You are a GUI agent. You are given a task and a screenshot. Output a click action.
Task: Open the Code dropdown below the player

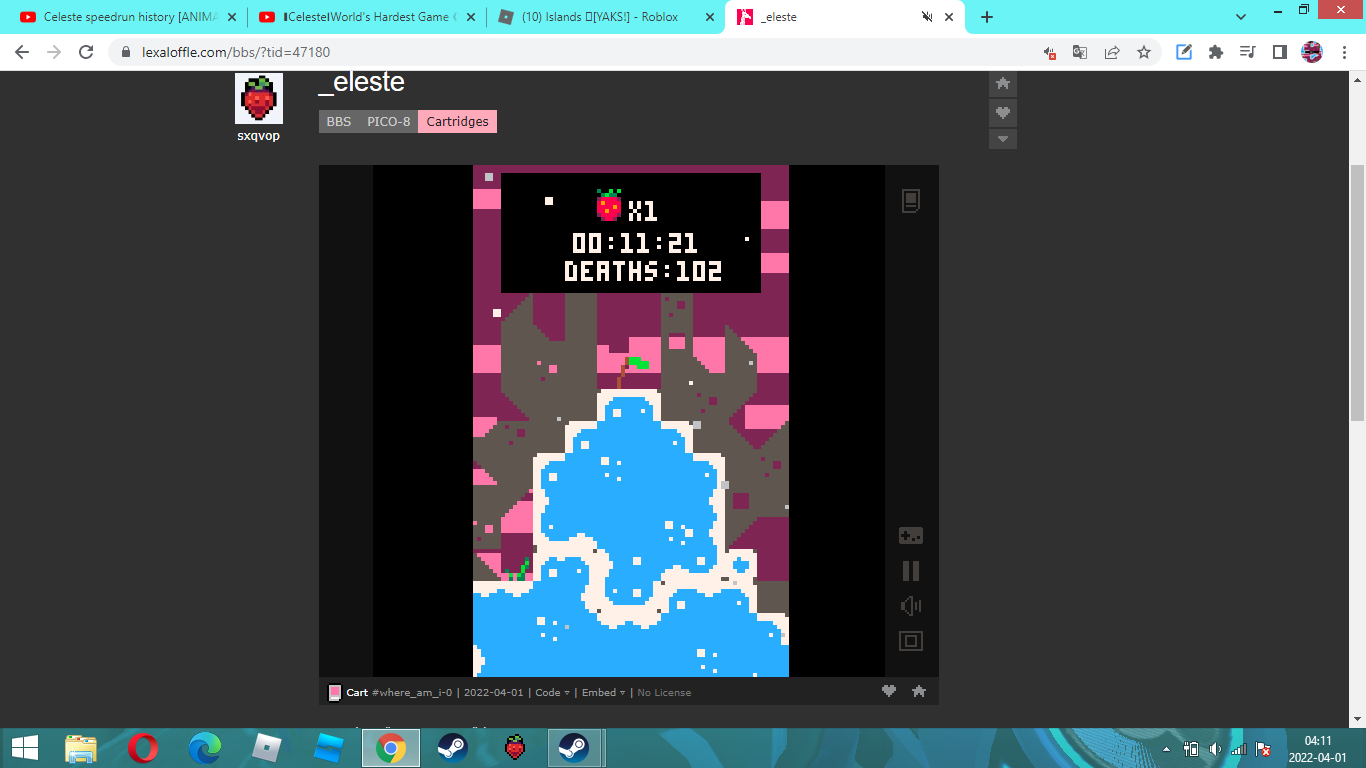553,692
